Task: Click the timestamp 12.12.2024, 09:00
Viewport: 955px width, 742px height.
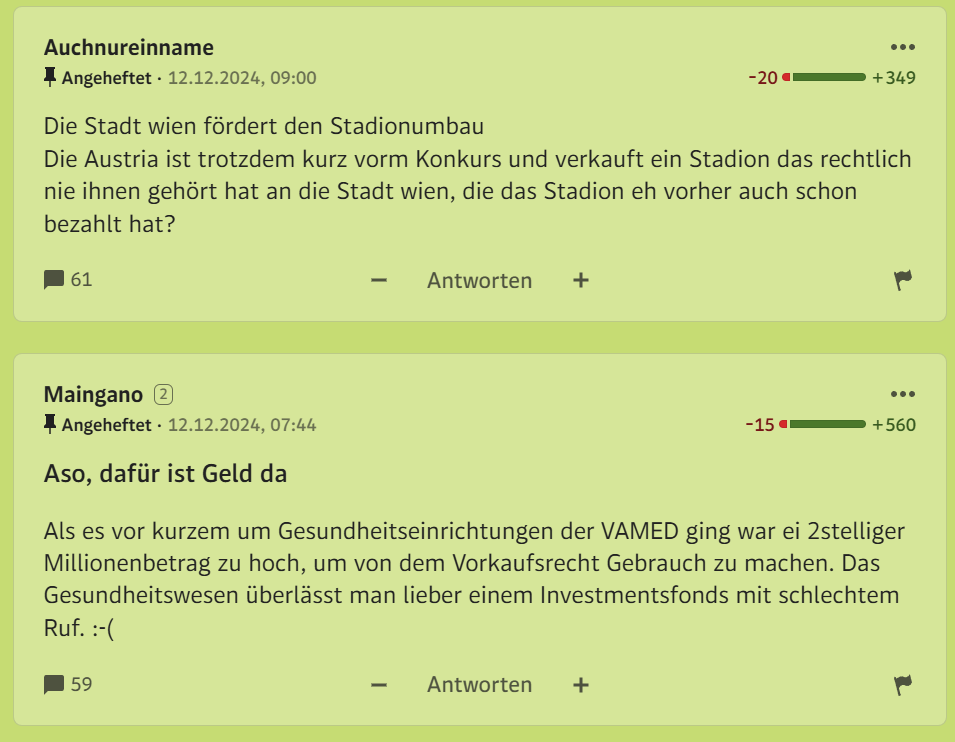Action: [242, 78]
